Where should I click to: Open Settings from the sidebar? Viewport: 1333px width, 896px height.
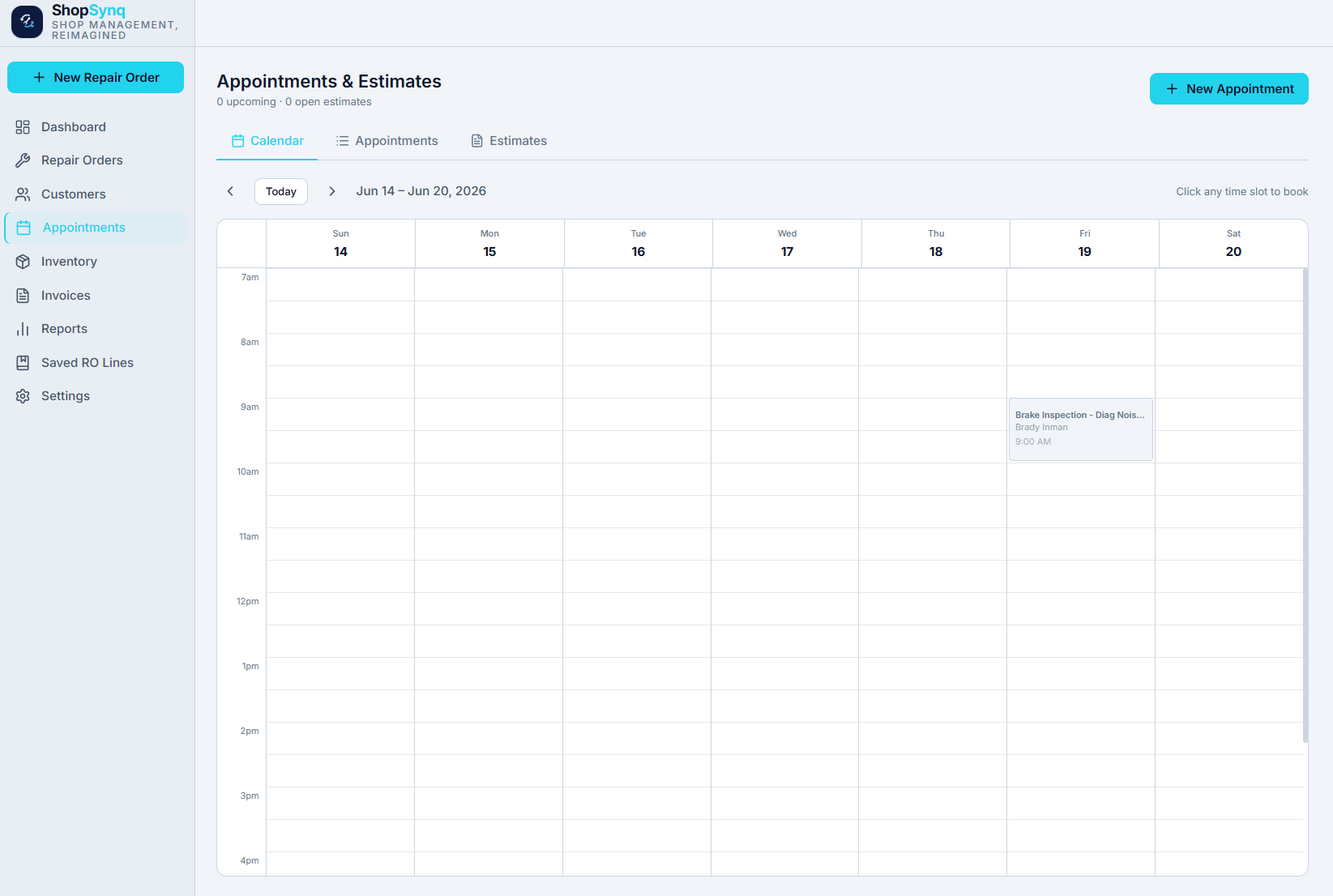pos(96,396)
